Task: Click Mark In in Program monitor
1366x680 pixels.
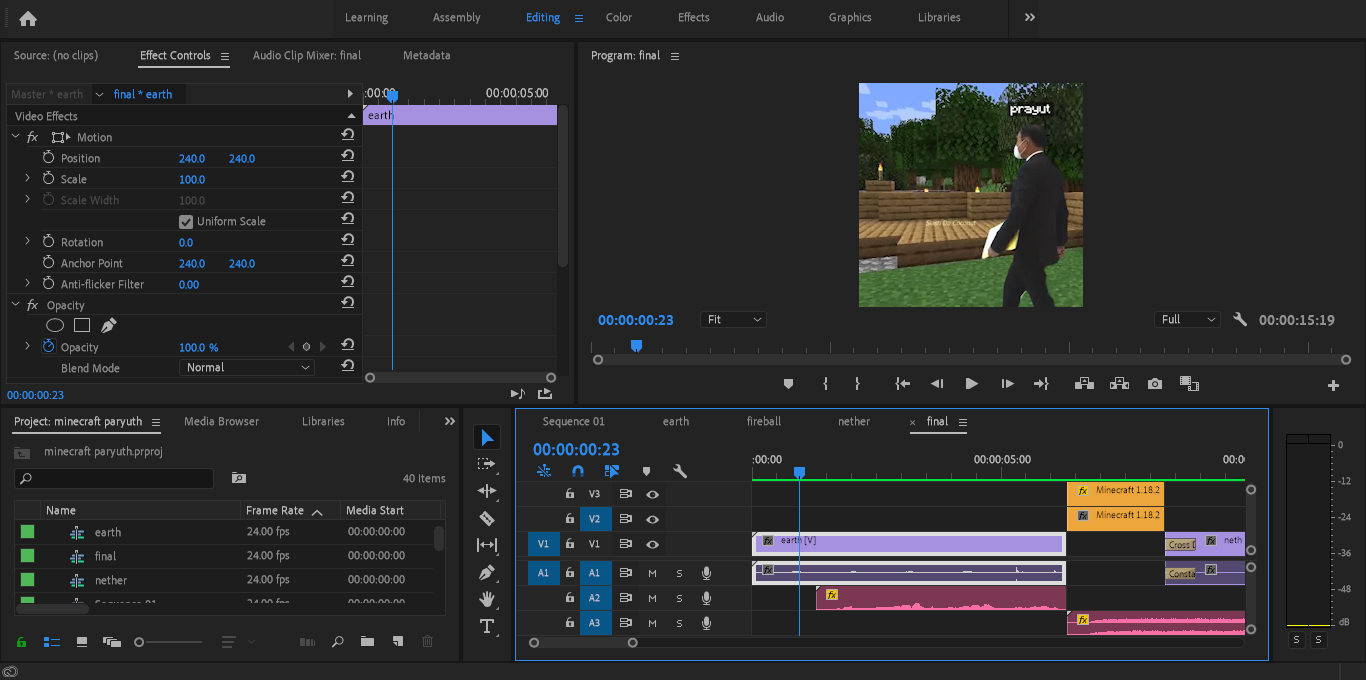Action: tap(826, 383)
